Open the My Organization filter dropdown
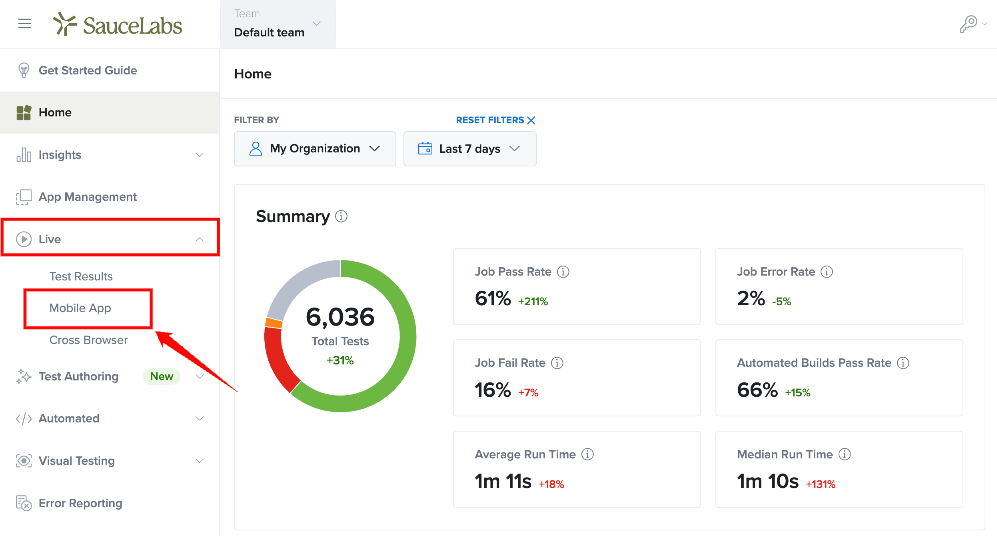Viewport: 997px width, 536px height. (315, 149)
